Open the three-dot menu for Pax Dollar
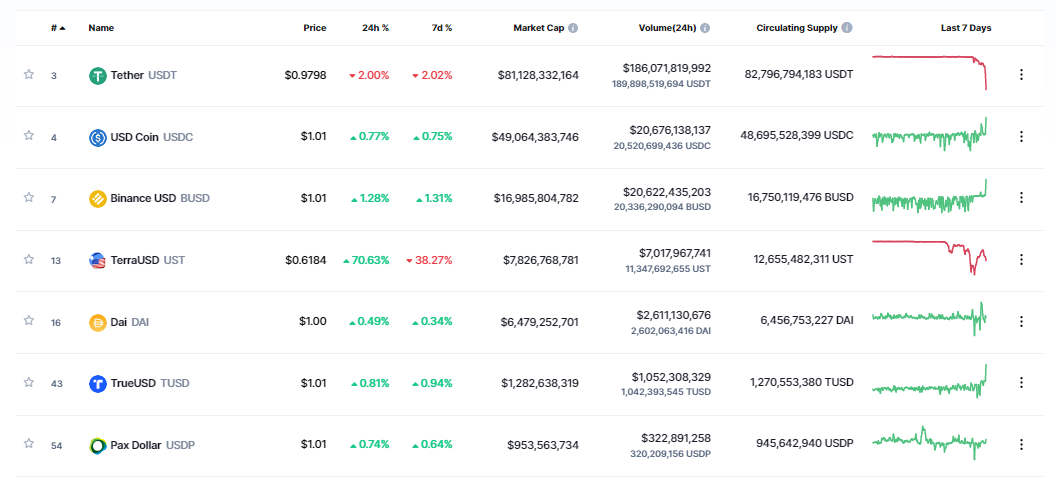1056x484 pixels. coord(1021,445)
